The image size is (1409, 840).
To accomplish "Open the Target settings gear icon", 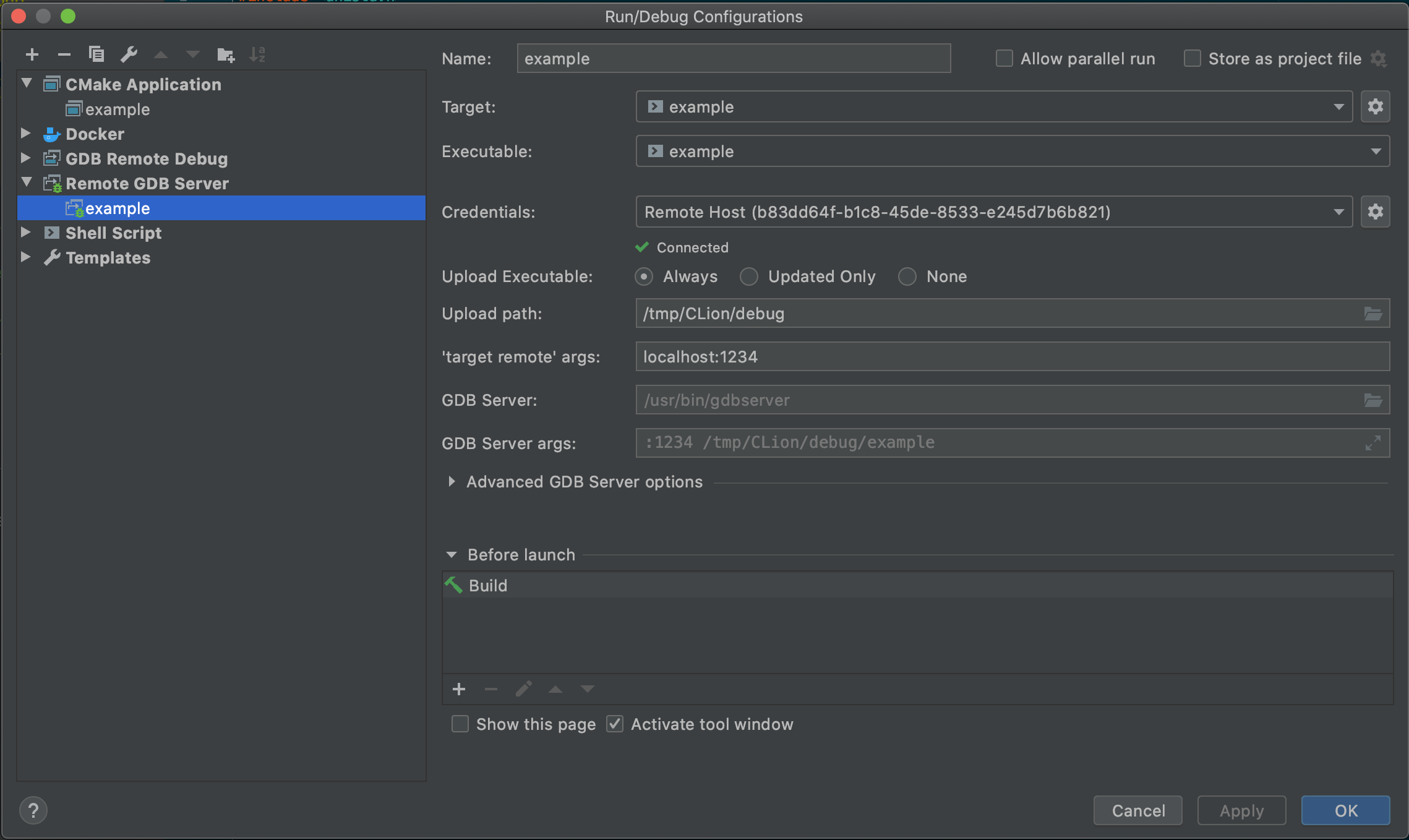I will [x=1375, y=106].
